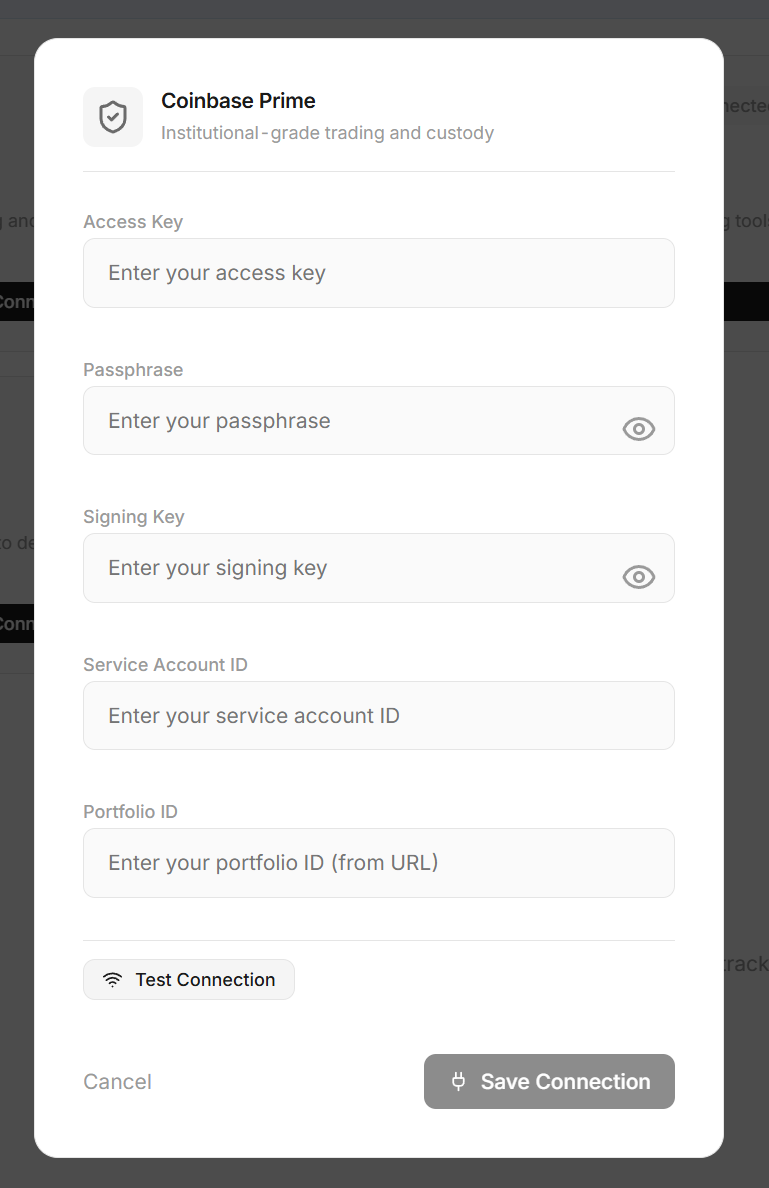This screenshot has height=1188, width=769.
Task: Click the "Access Key" field label
Action: [x=133, y=222]
